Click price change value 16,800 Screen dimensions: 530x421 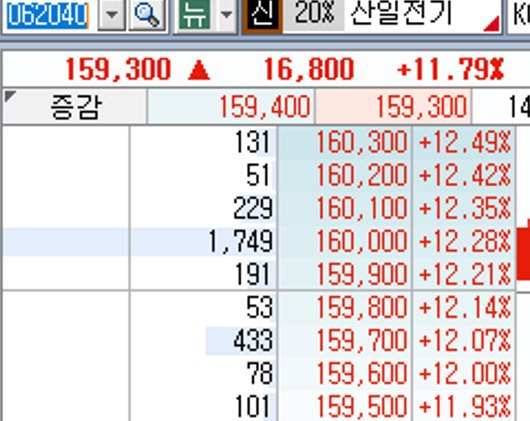pyautogui.click(x=309, y=70)
